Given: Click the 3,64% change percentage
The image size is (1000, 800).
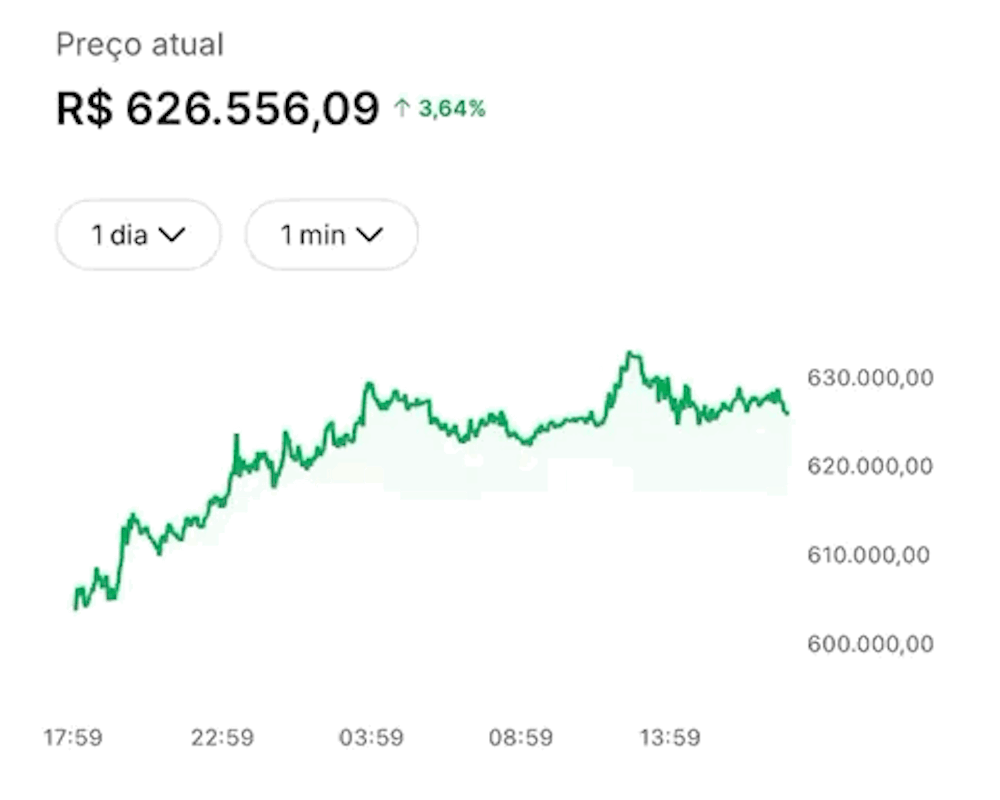Looking at the screenshot, I should coord(451,109).
